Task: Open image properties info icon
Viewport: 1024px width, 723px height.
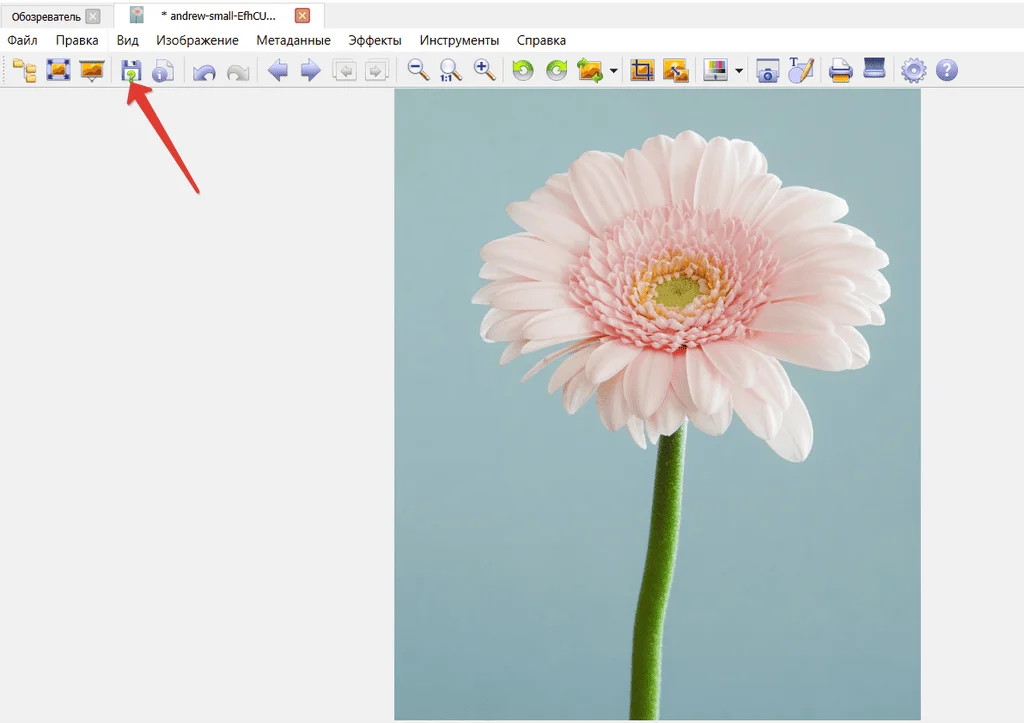Action: click(x=163, y=71)
